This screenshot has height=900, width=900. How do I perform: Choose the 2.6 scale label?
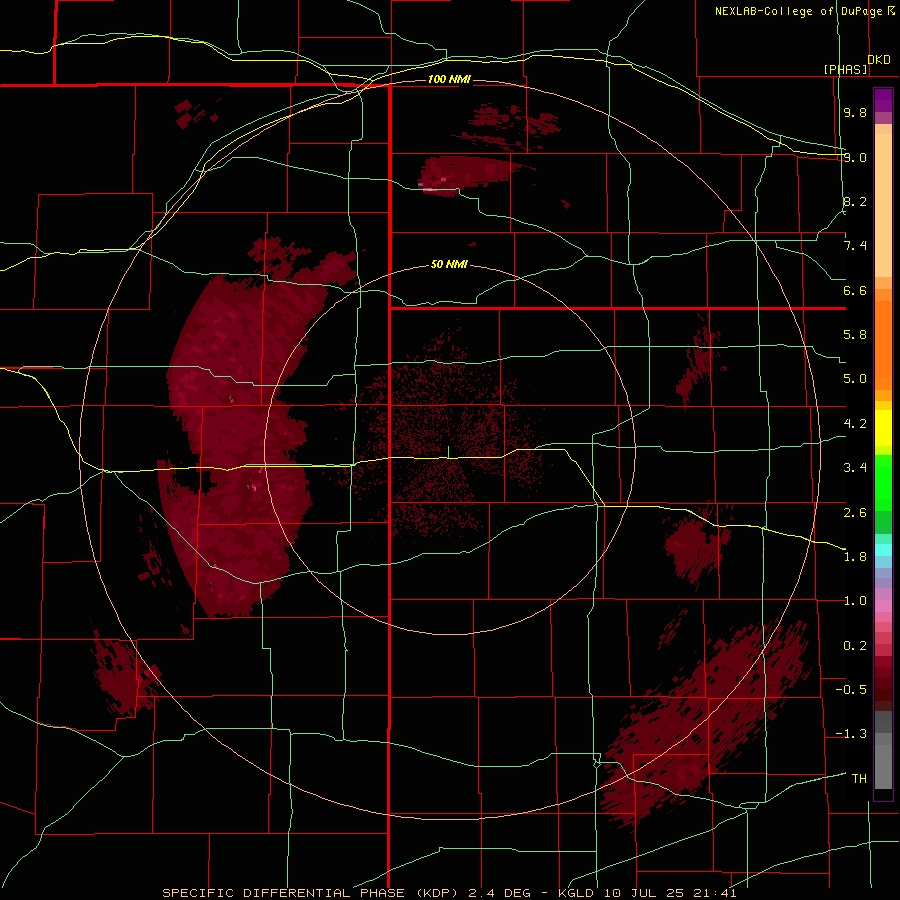point(855,513)
